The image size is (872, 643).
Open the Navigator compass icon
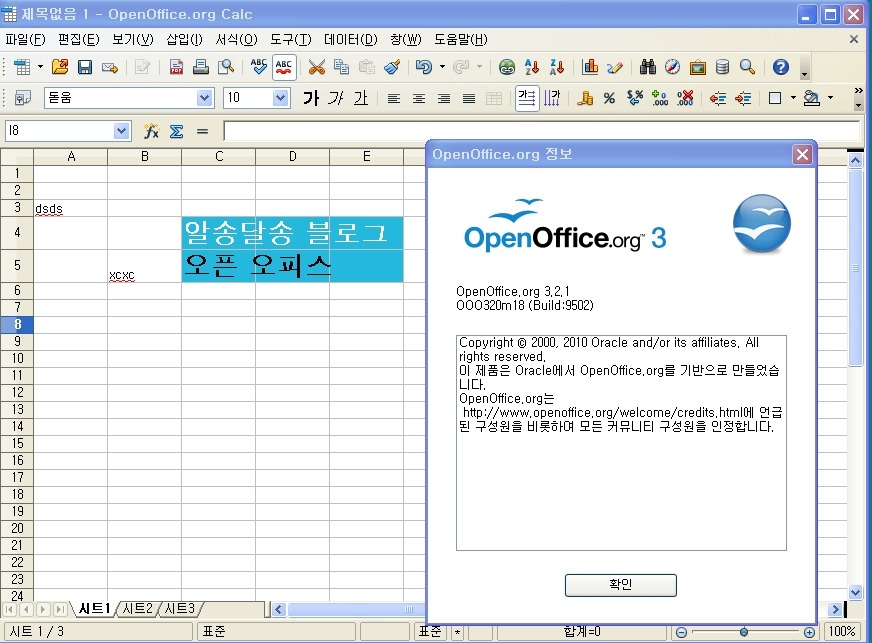click(x=672, y=67)
